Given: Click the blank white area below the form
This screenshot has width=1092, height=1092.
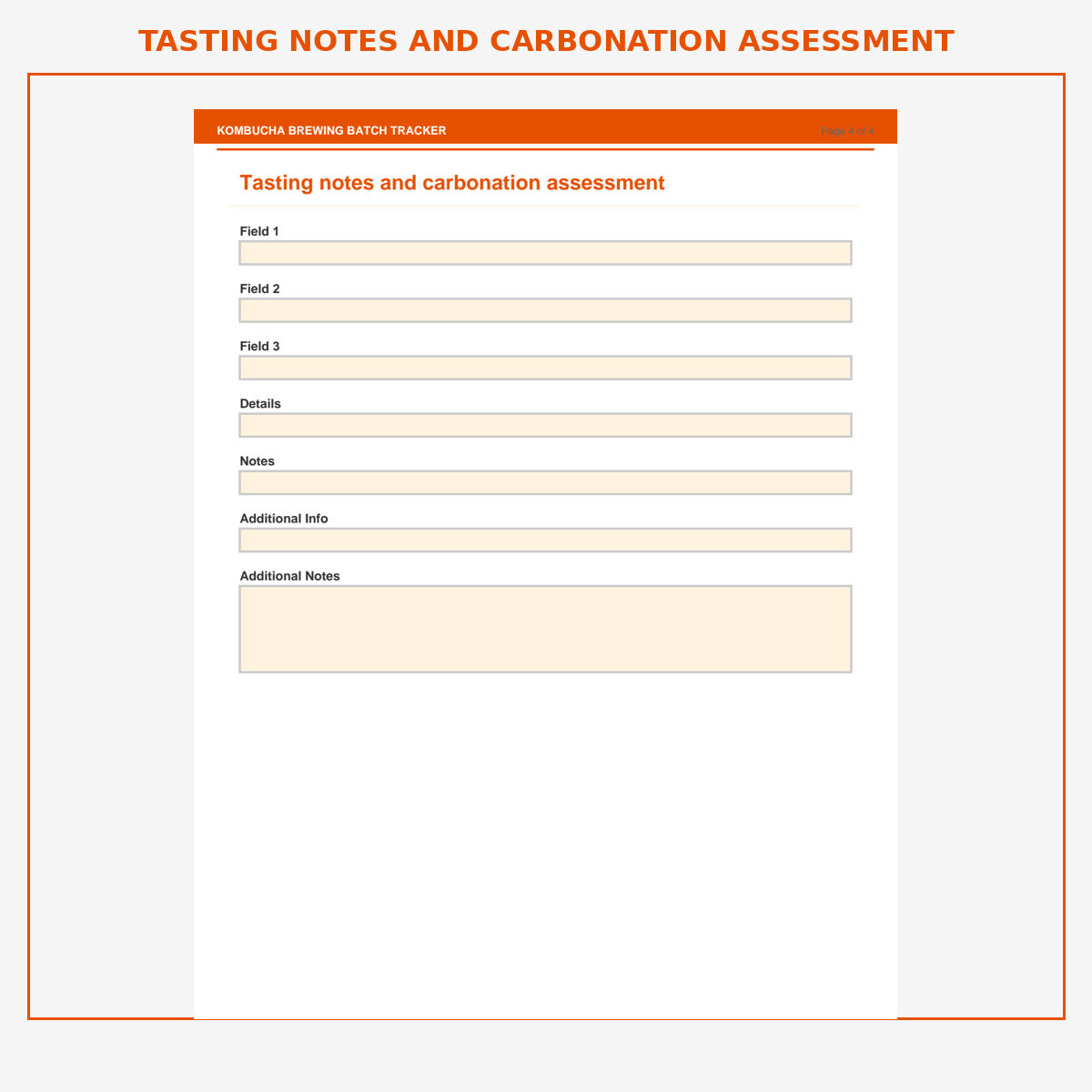Looking at the screenshot, I should (x=545, y=846).
